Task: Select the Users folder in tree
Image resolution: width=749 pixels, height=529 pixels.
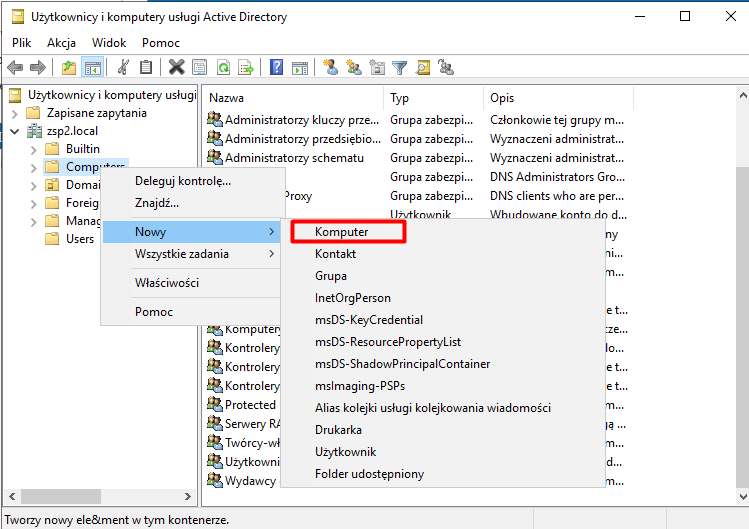Action: (x=79, y=239)
